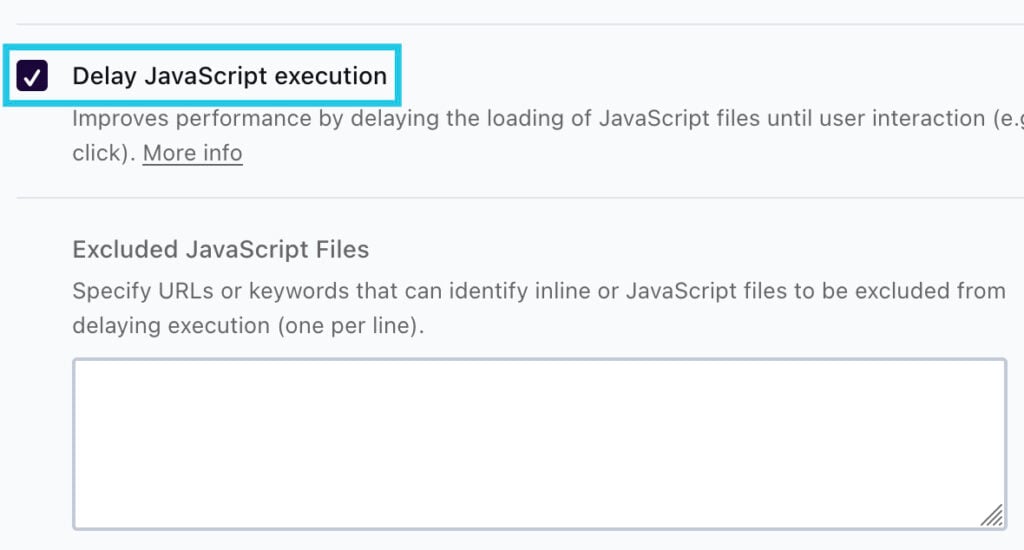Click the divider line above the checkbox
The width and height of the screenshot is (1024, 550).
[520, 24]
